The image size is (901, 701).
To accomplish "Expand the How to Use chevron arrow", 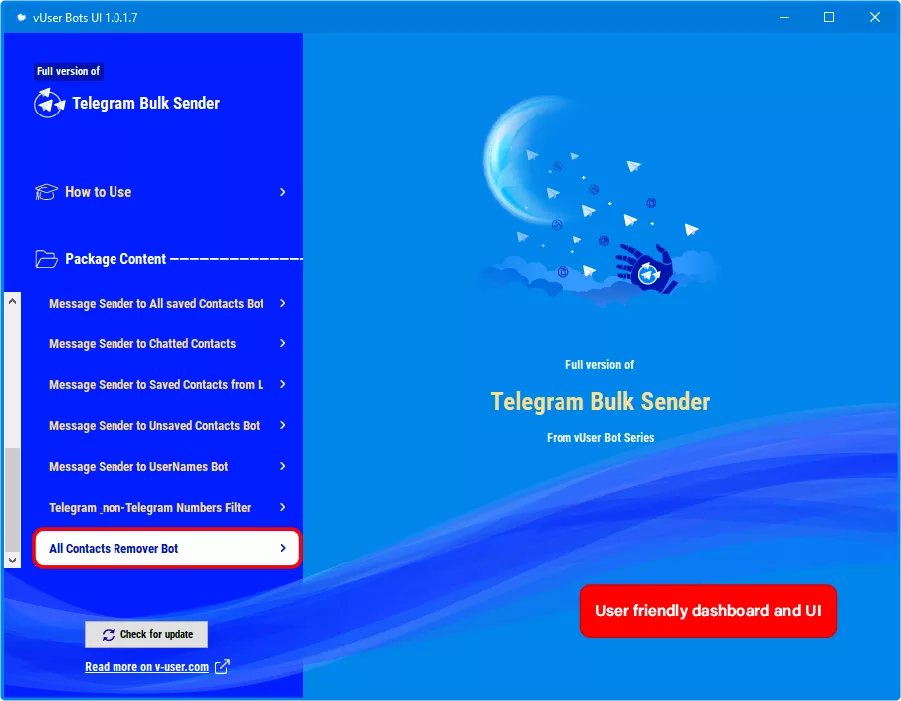I will pyautogui.click(x=282, y=192).
